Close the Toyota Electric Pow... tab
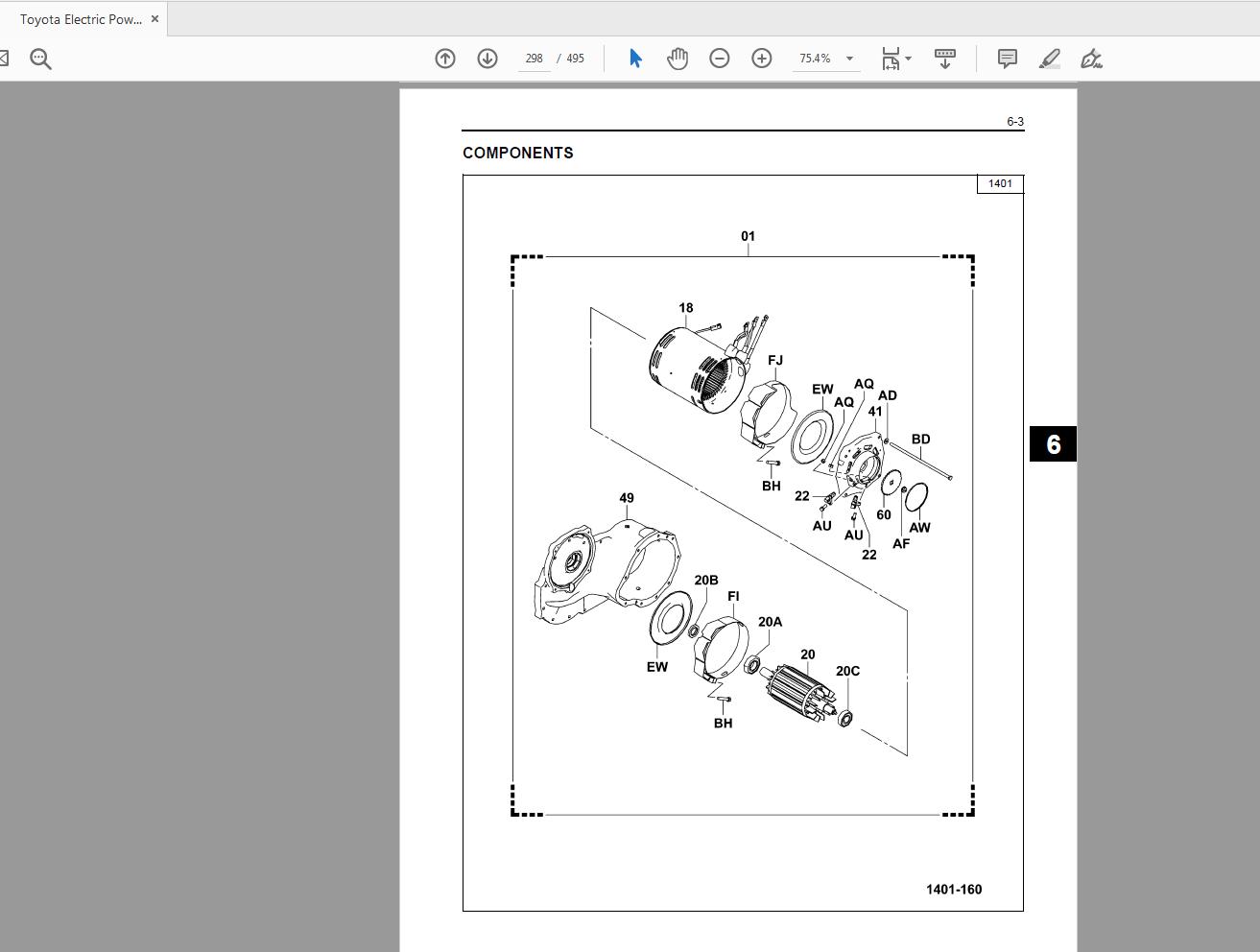Screen dimensions: 1260x952 (155, 19)
